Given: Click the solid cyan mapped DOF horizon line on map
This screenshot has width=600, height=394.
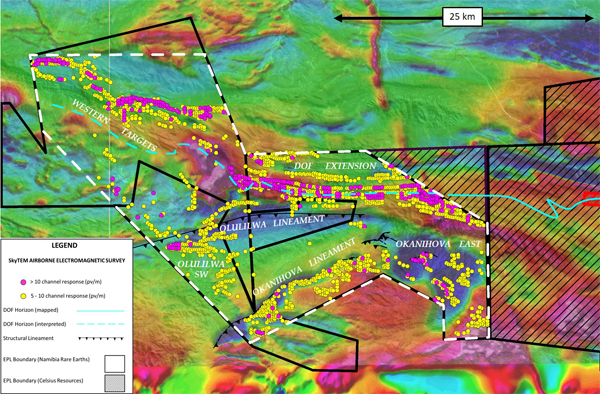Looking at the screenshot, I should point(497,195).
